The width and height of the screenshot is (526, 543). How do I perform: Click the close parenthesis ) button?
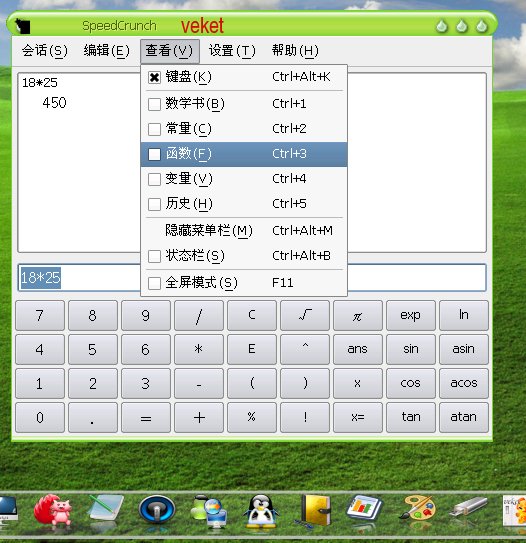(305, 383)
